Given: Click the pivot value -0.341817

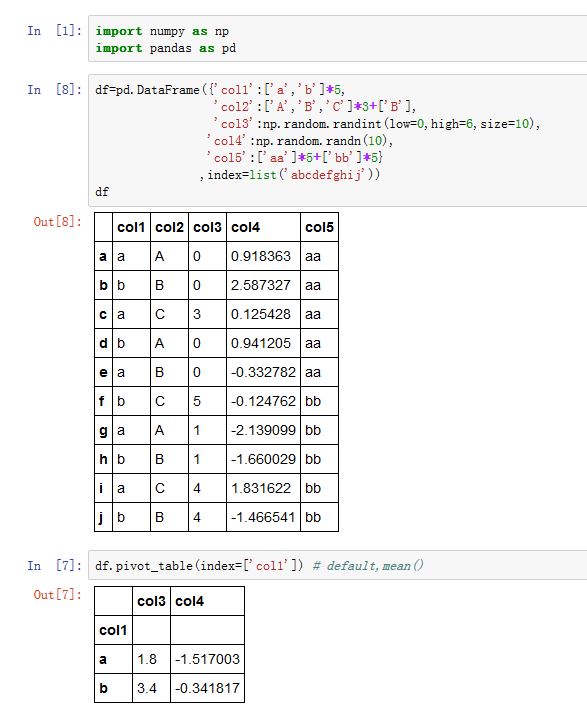Looking at the screenshot, I should 207,688.
